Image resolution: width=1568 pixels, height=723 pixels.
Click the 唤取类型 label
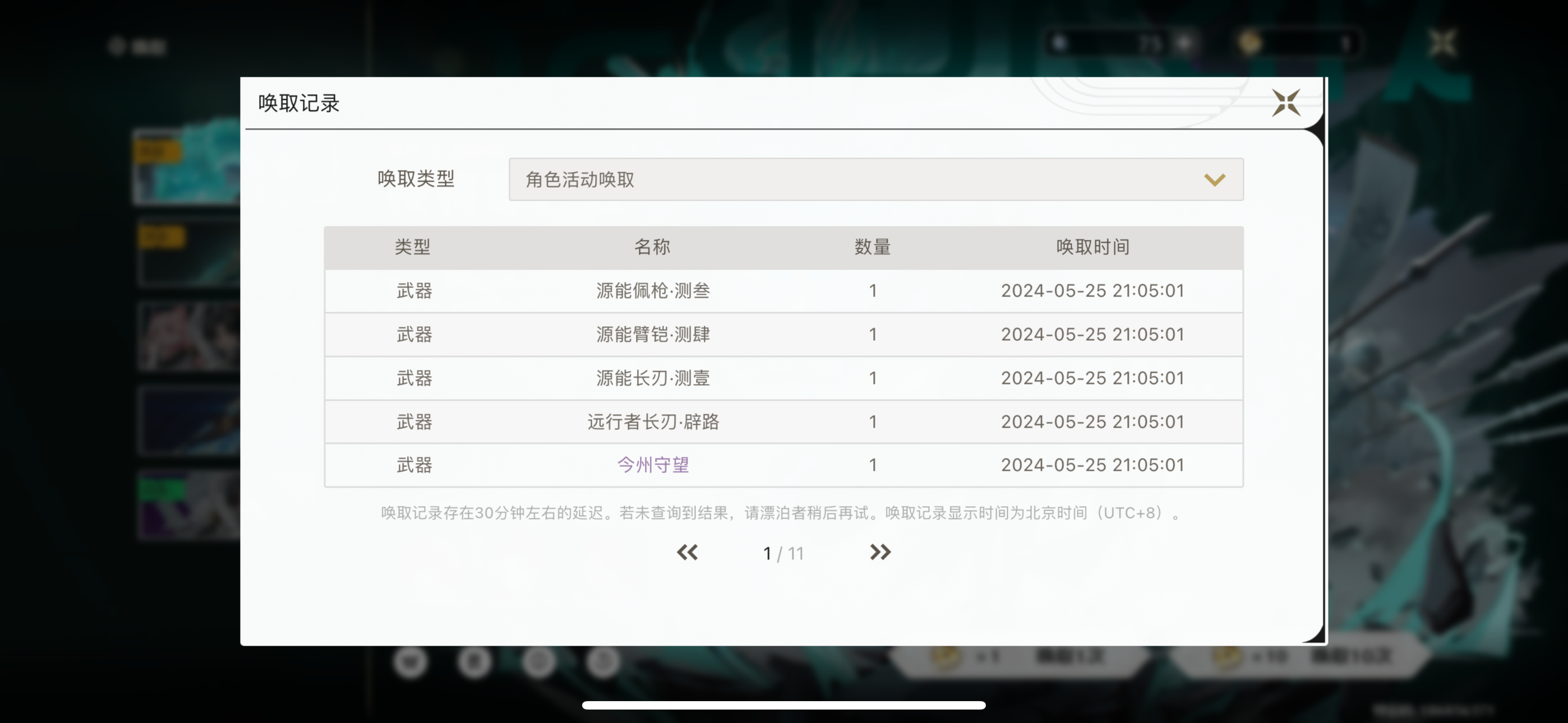[416, 179]
